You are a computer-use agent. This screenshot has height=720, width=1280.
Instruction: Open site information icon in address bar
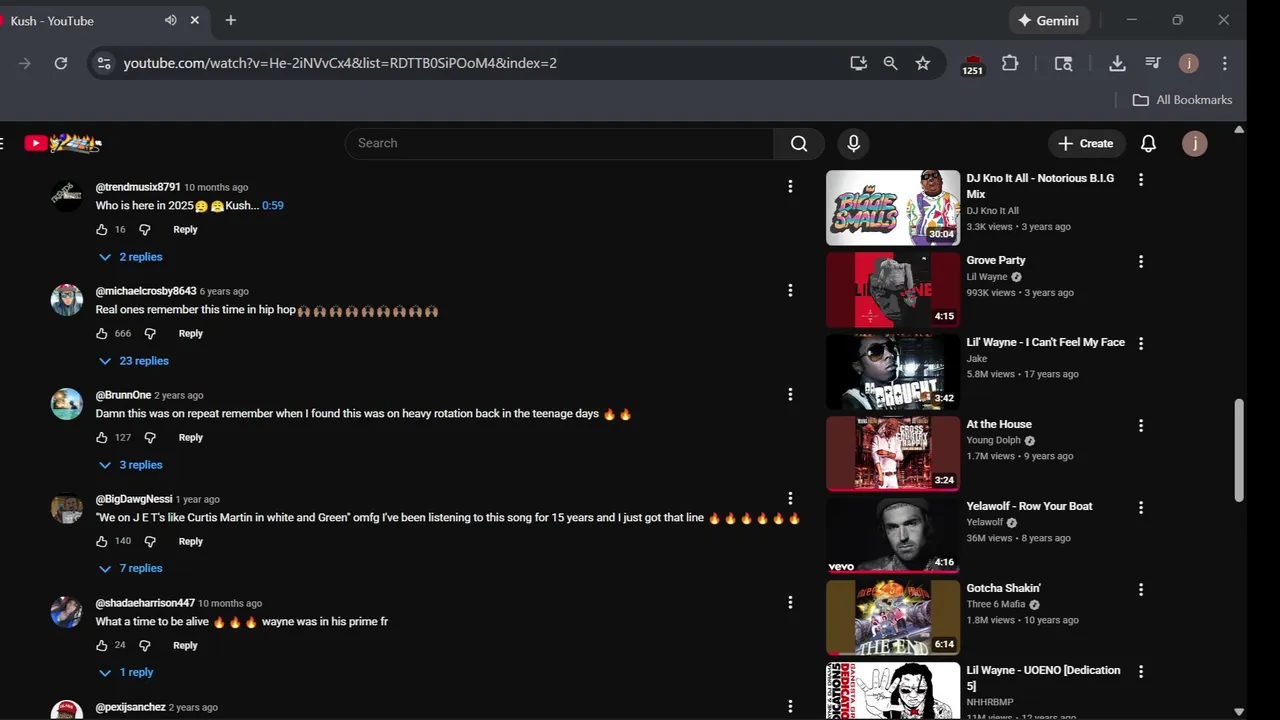103,63
